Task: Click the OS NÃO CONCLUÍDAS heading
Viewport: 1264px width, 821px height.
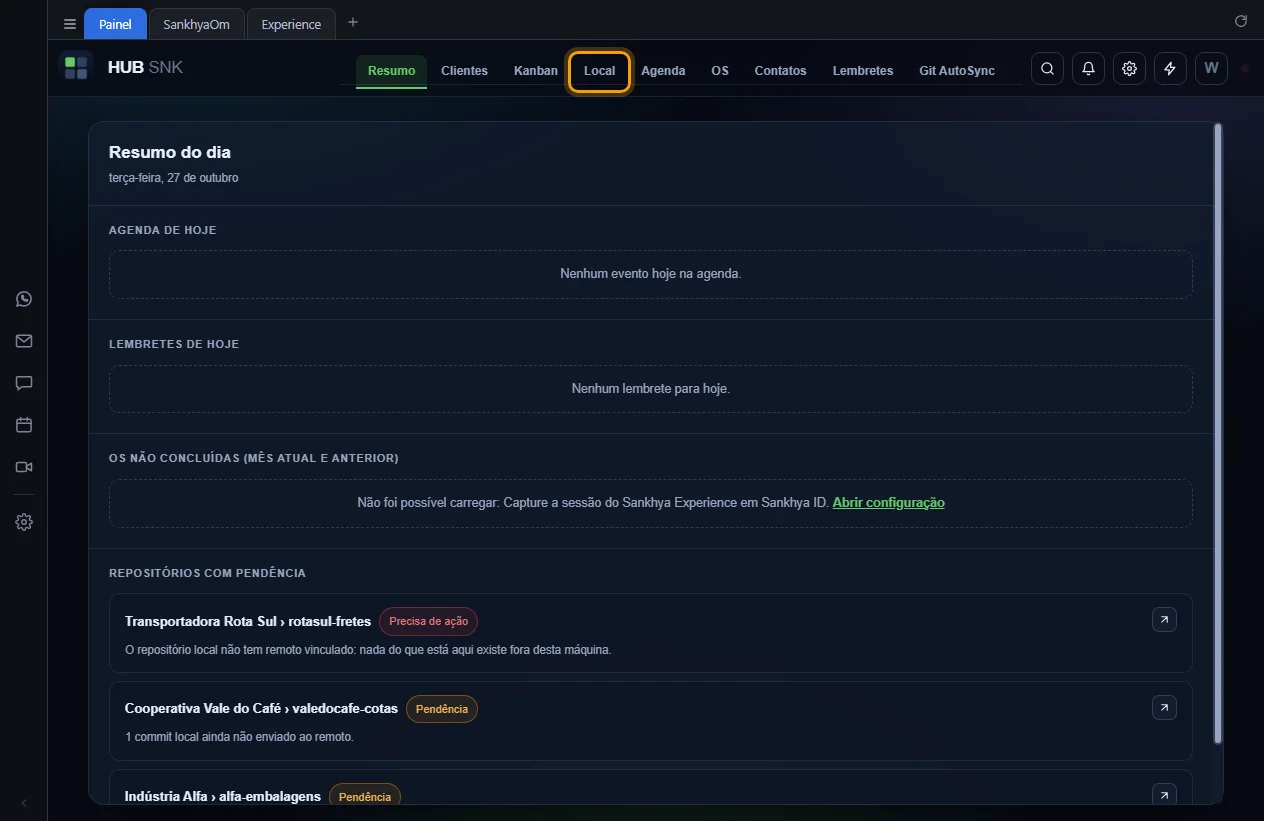Action: coord(254,458)
